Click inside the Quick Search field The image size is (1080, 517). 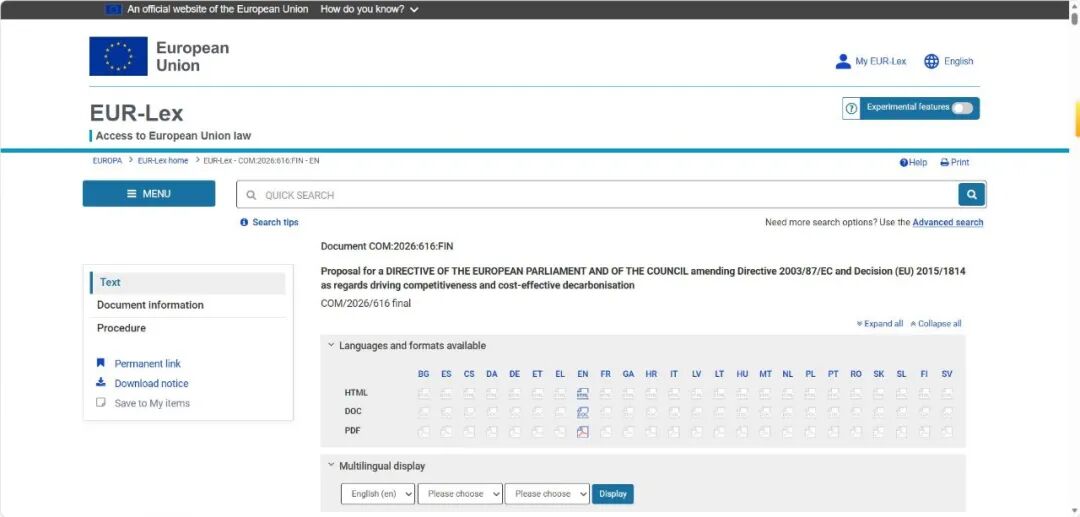point(596,195)
